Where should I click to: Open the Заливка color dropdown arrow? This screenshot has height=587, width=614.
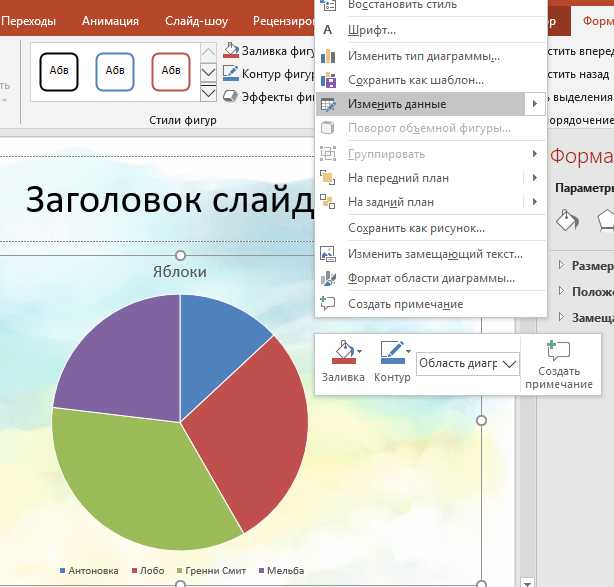360,351
